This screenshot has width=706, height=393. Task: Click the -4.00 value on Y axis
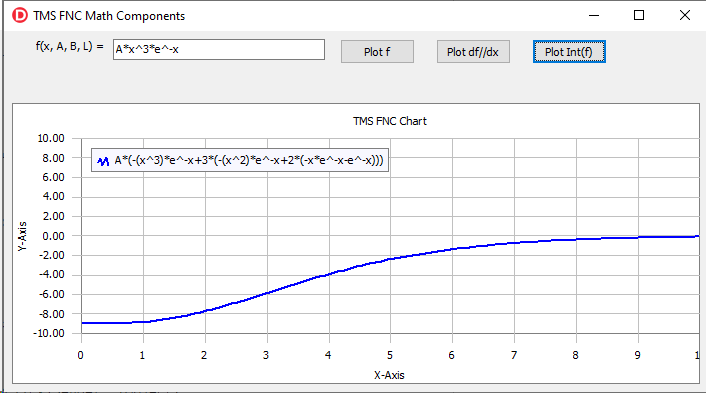point(52,274)
